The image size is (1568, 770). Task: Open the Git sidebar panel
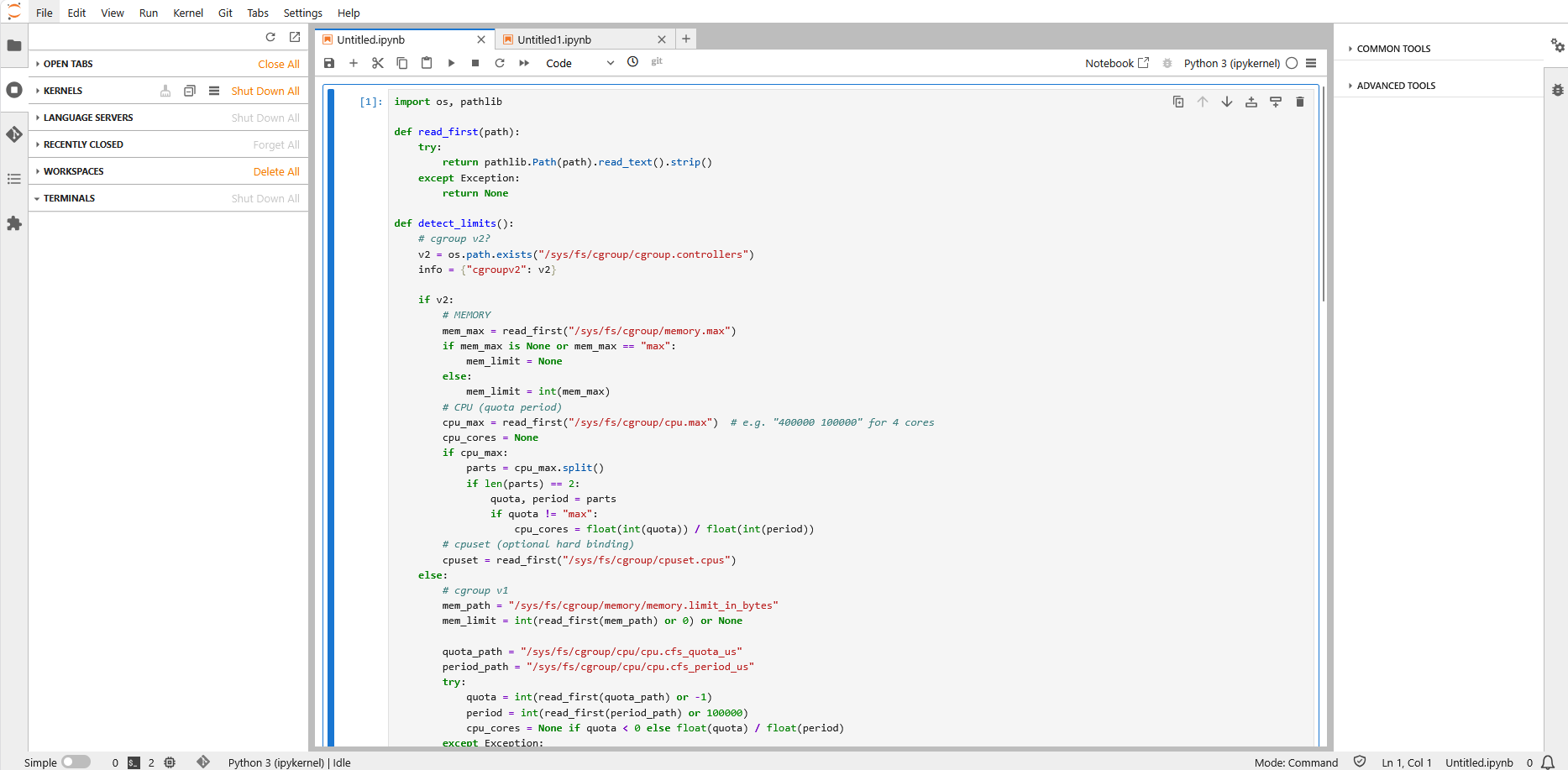(x=14, y=134)
